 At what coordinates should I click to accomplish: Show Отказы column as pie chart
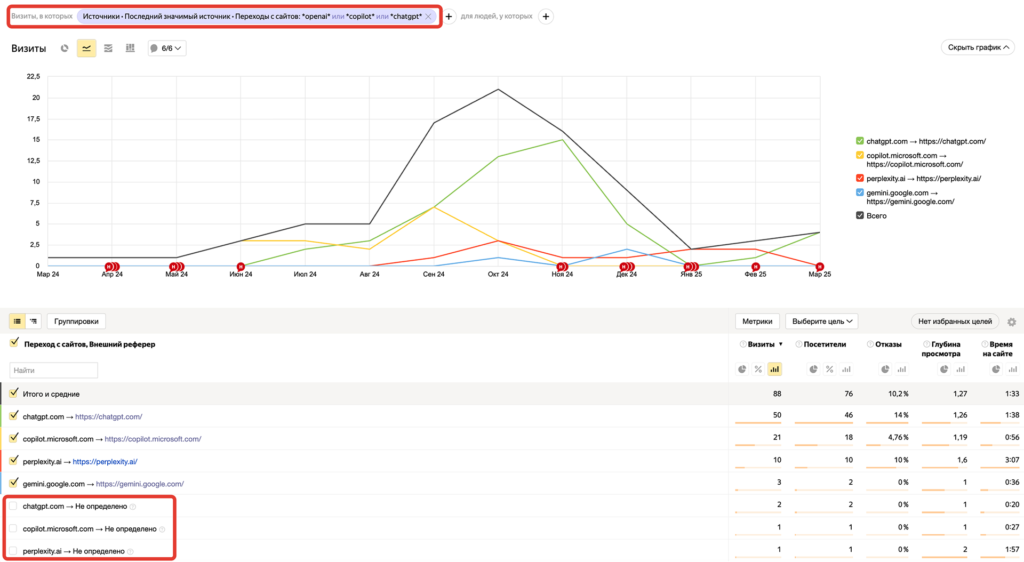pos(885,369)
